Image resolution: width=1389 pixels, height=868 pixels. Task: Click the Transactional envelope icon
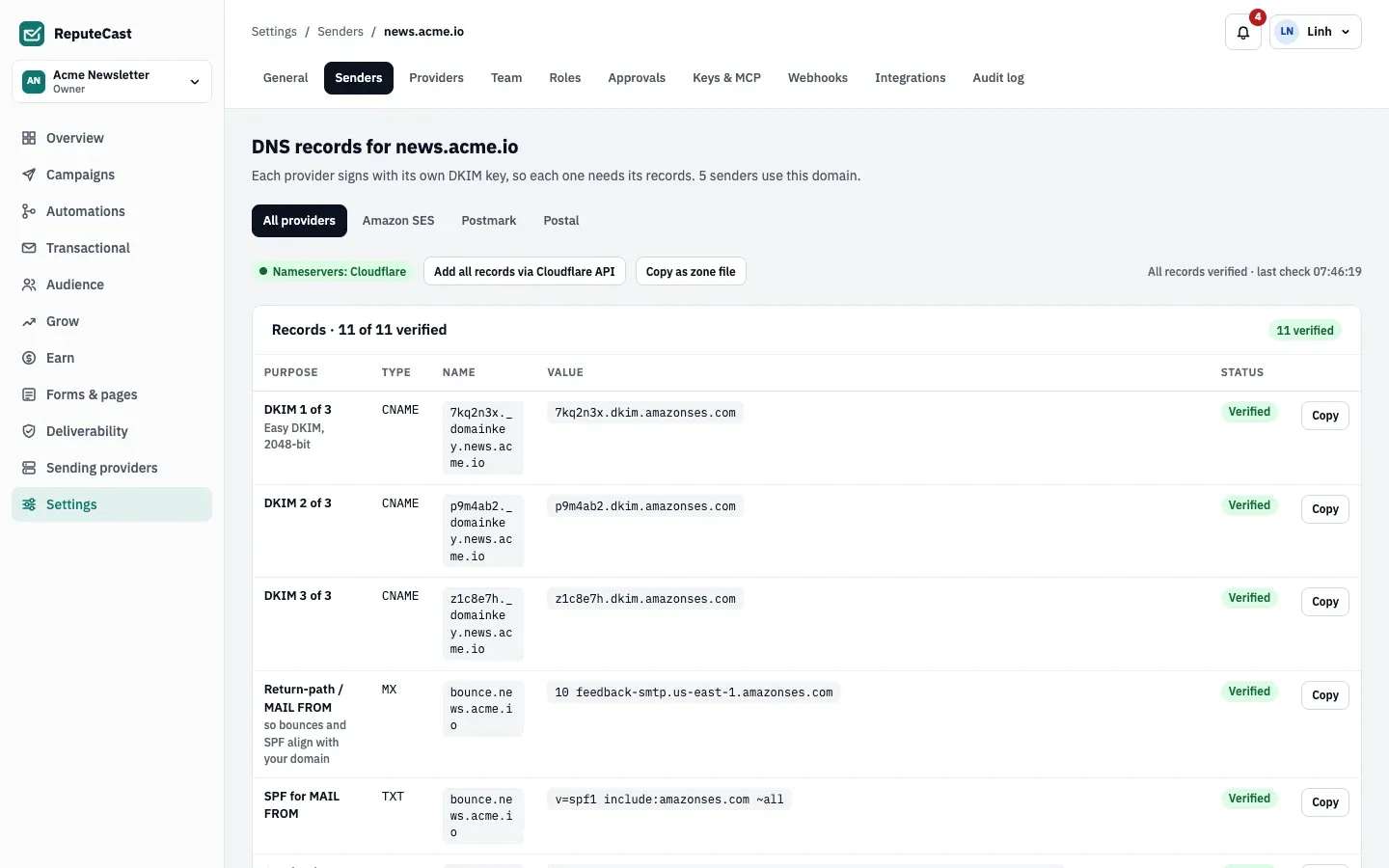point(29,248)
